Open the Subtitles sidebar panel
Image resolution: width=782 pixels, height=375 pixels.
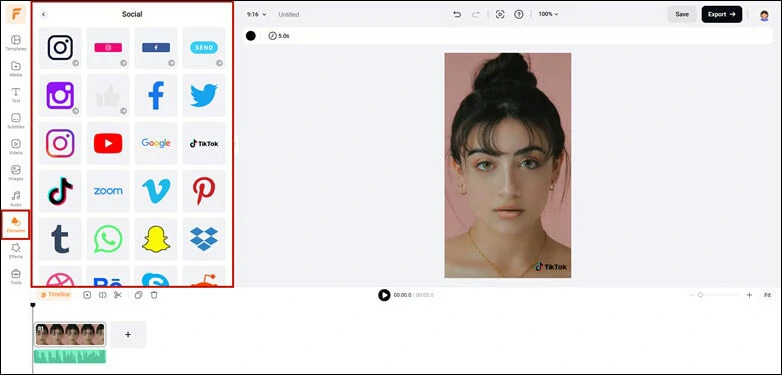15,120
